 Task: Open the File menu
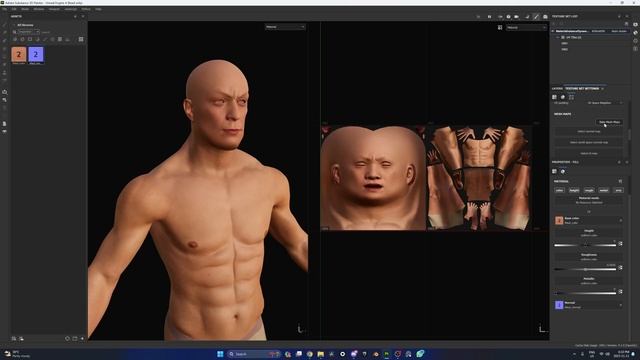4,9
